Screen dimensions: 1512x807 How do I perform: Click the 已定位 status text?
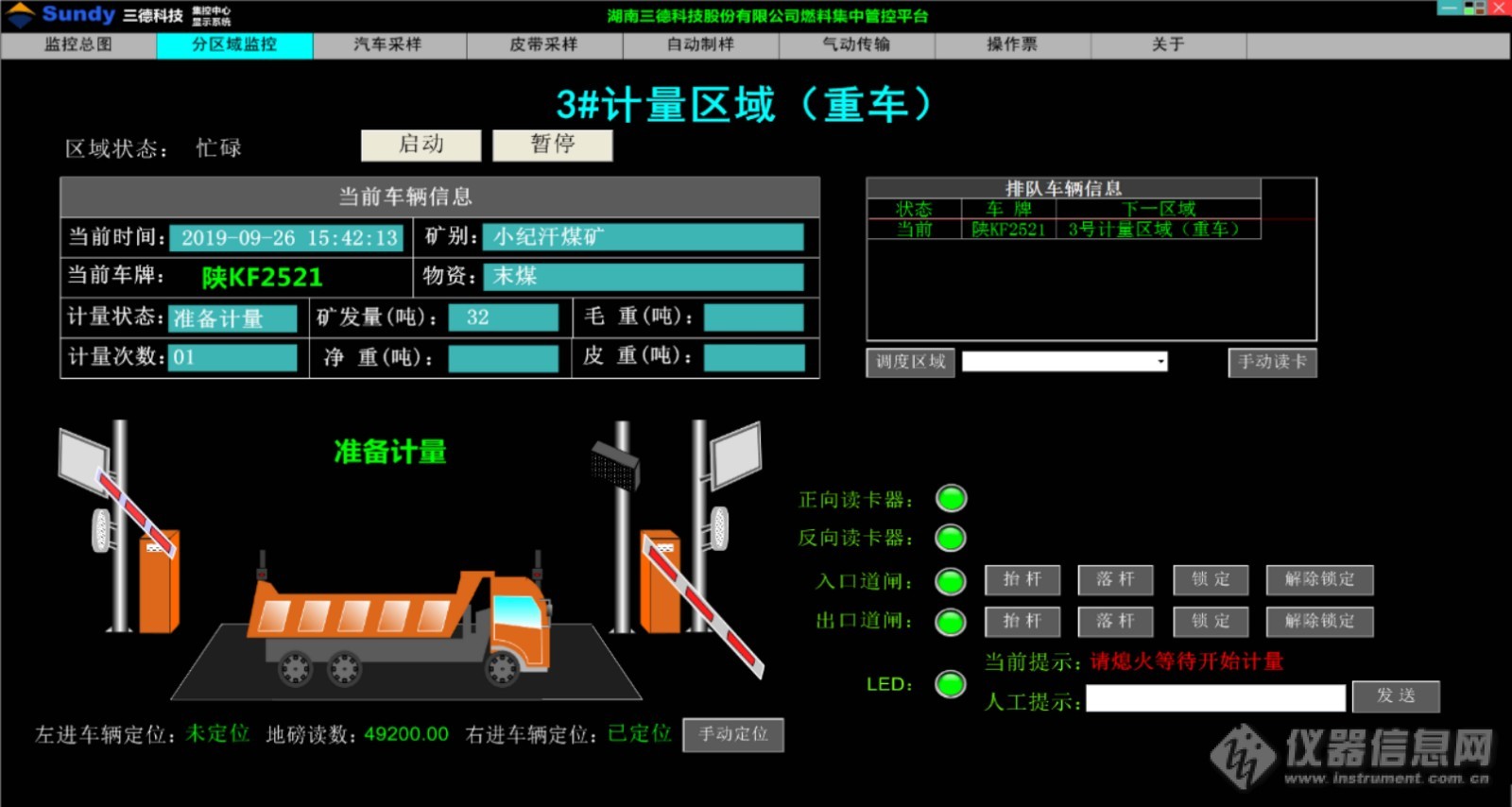pos(640,734)
